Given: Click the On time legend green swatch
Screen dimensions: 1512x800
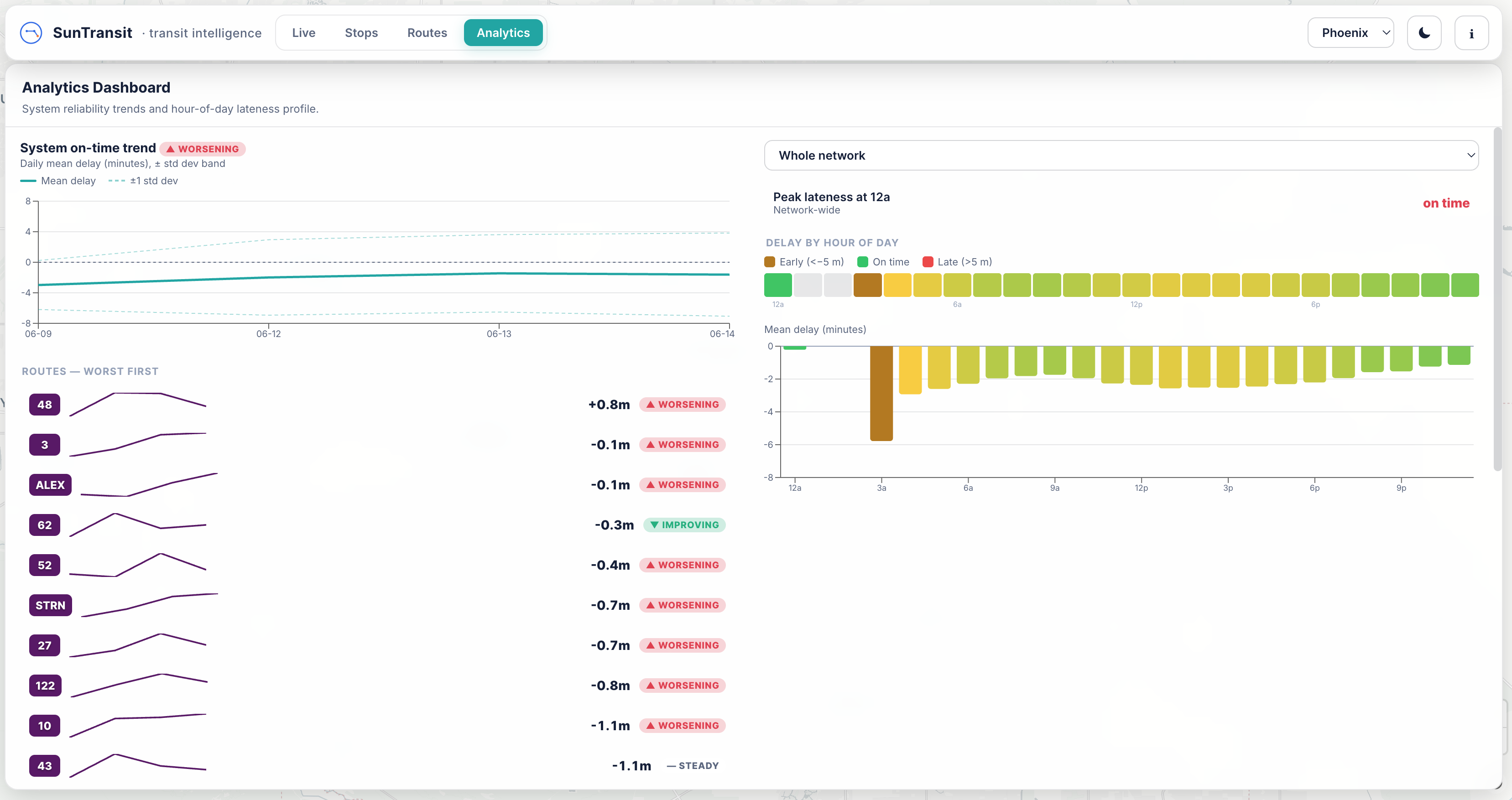Looking at the screenshot, I should 862,262.
